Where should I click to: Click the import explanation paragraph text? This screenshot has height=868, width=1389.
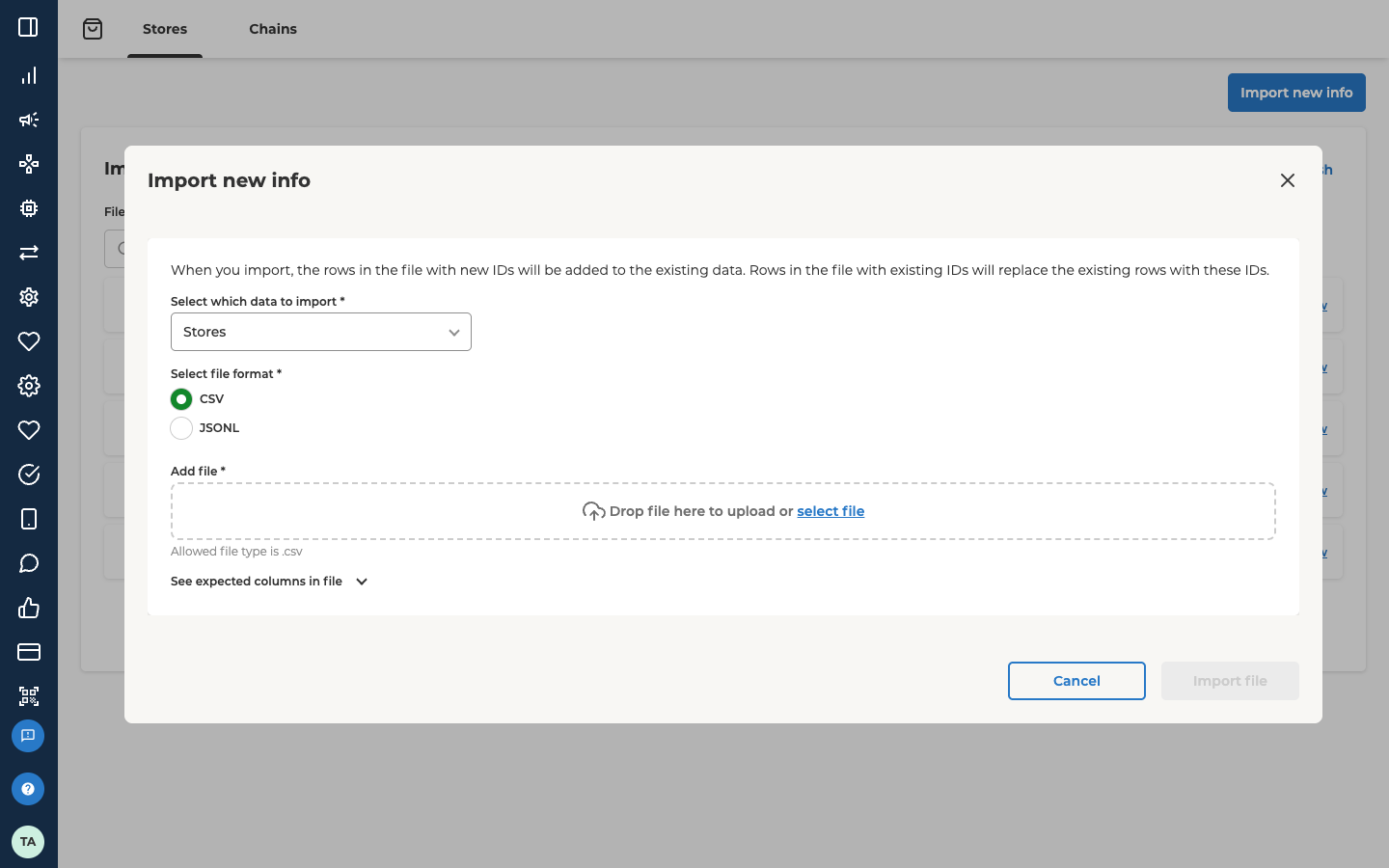pyautogui.click(x=720, y=270)
